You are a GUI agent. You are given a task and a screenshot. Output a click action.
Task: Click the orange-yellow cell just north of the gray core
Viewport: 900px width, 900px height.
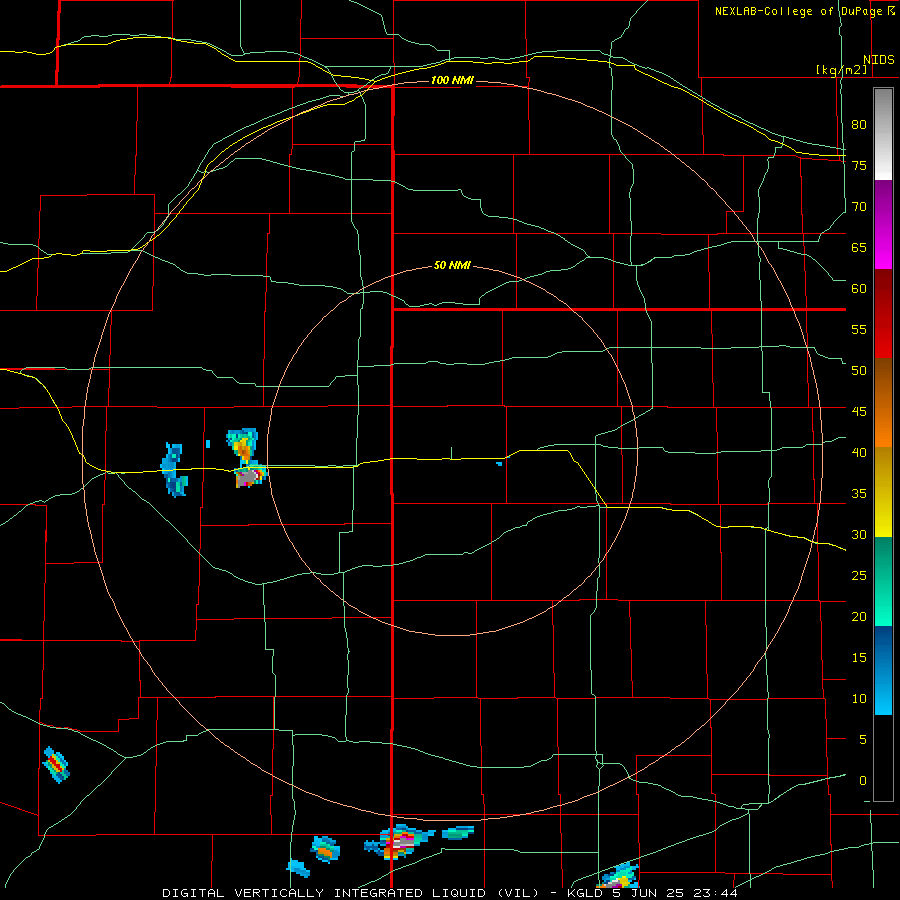pos(243,445)
